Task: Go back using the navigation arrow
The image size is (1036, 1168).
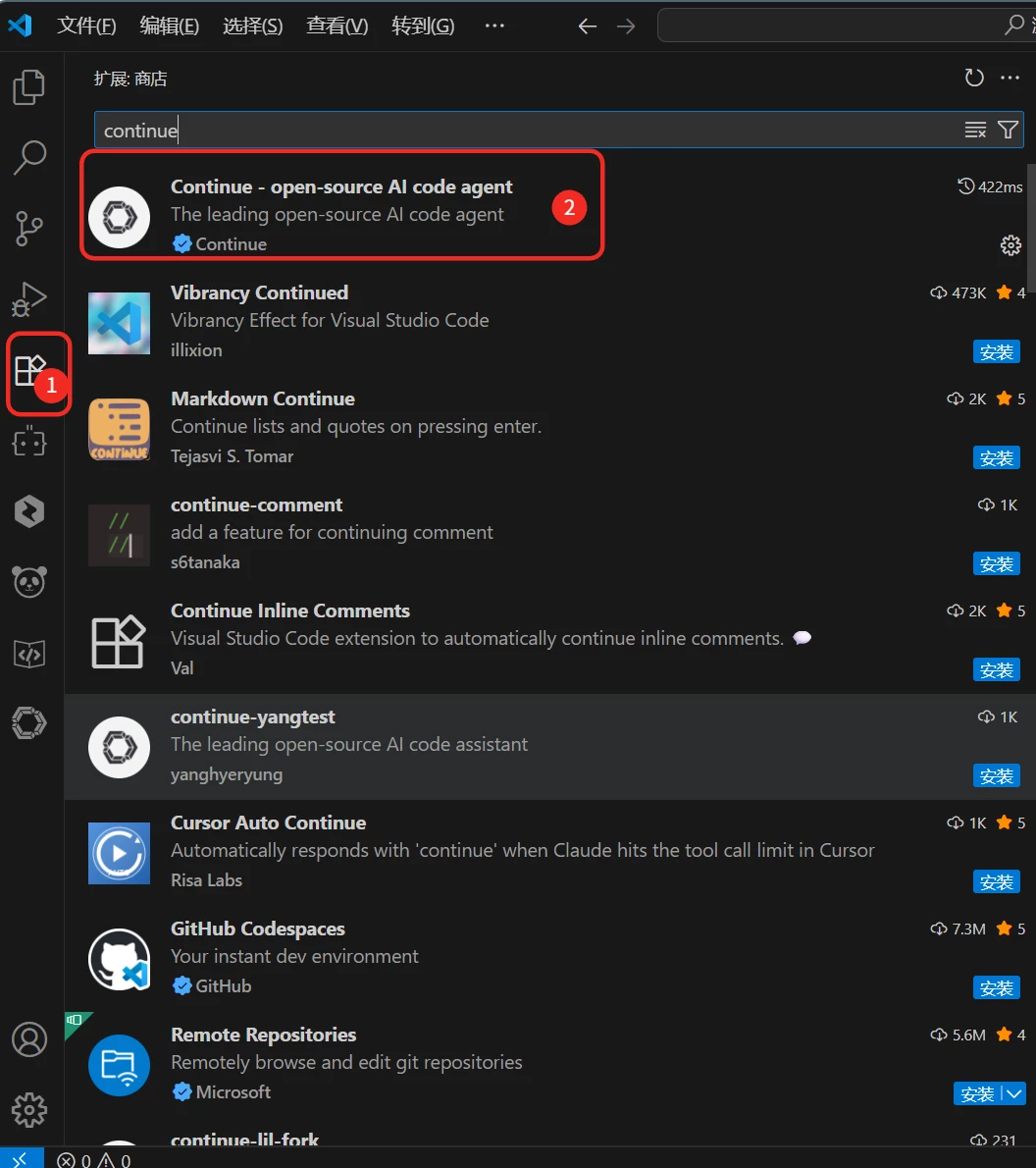Action: [x=588, y=27]
